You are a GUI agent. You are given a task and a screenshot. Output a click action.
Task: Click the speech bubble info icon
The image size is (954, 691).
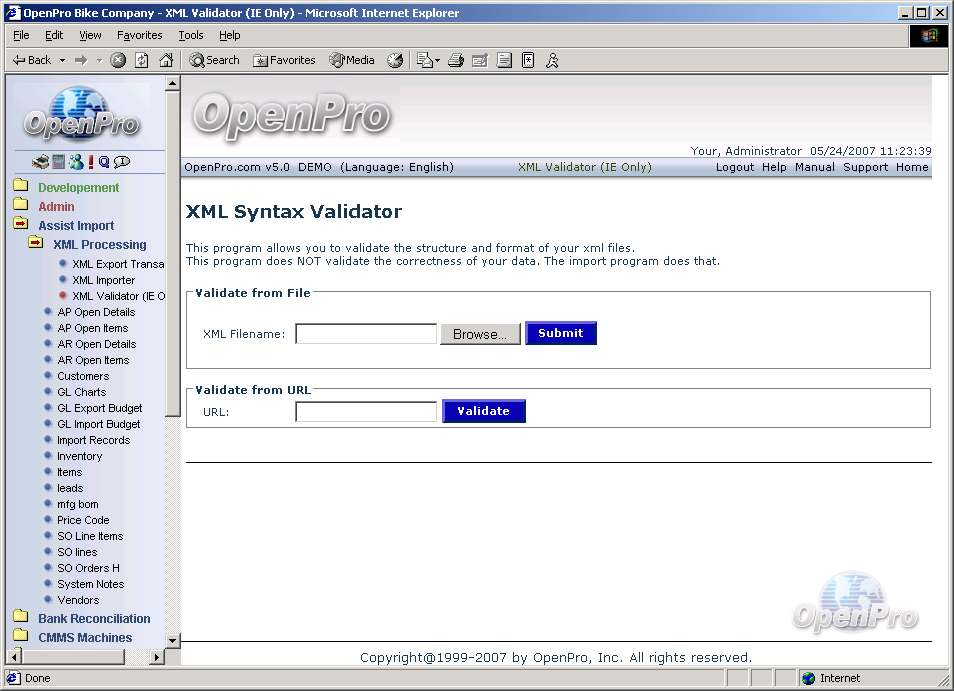point(122,162)
